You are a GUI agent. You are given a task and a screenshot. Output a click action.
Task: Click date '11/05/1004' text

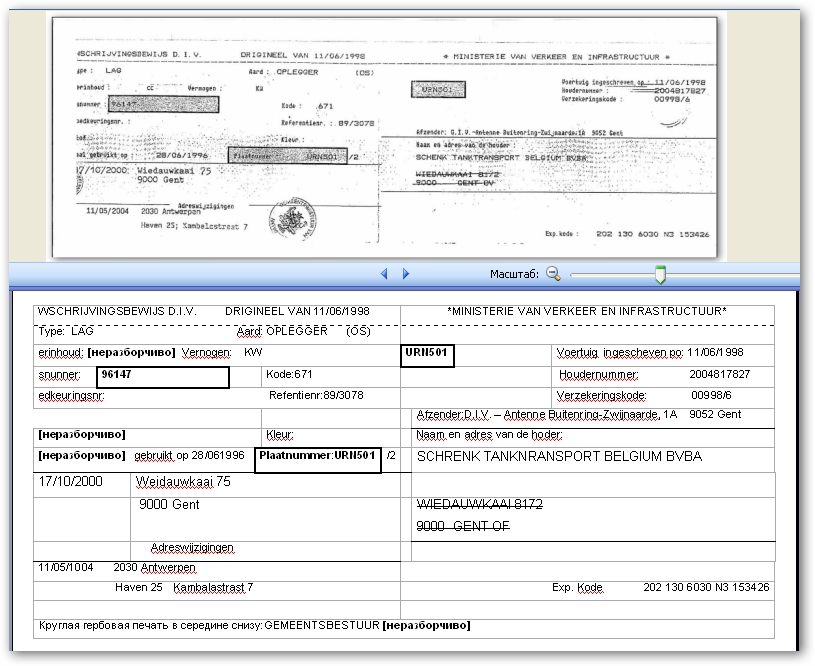tap(65, 567)
